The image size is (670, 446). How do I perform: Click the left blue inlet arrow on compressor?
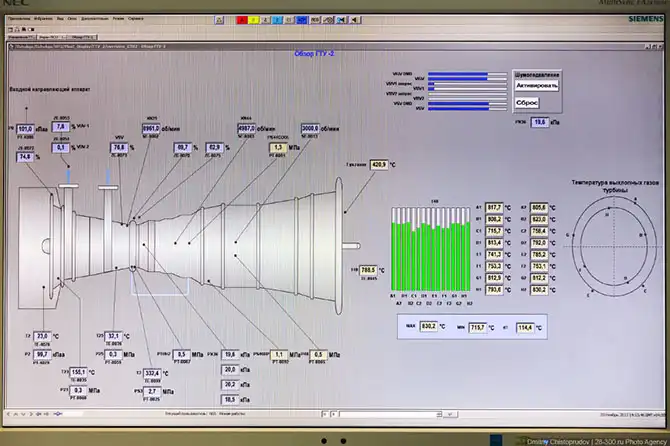67,176
